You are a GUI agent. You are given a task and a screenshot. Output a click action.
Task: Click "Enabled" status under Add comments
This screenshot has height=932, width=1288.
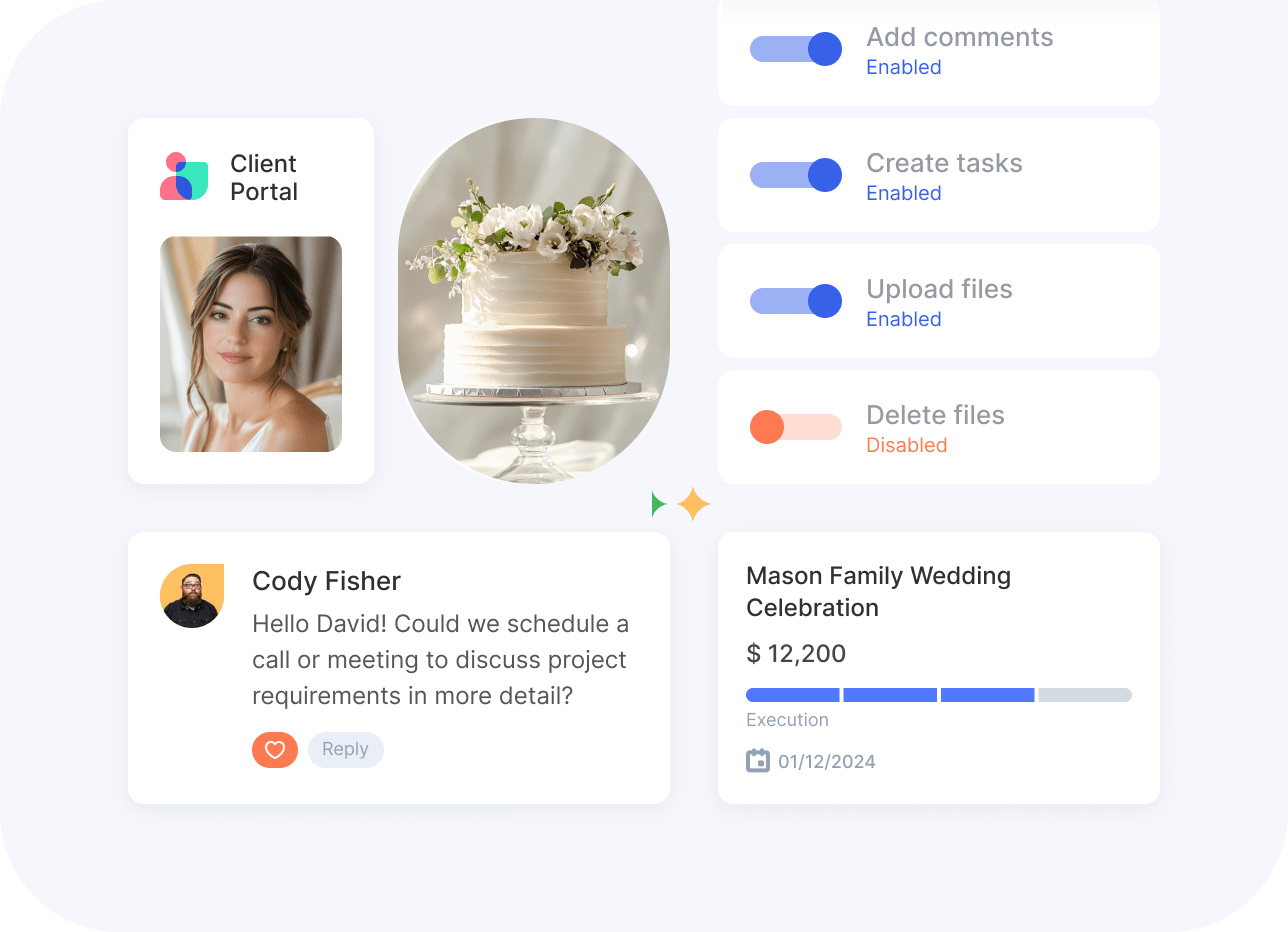click(x=904, y=68)
